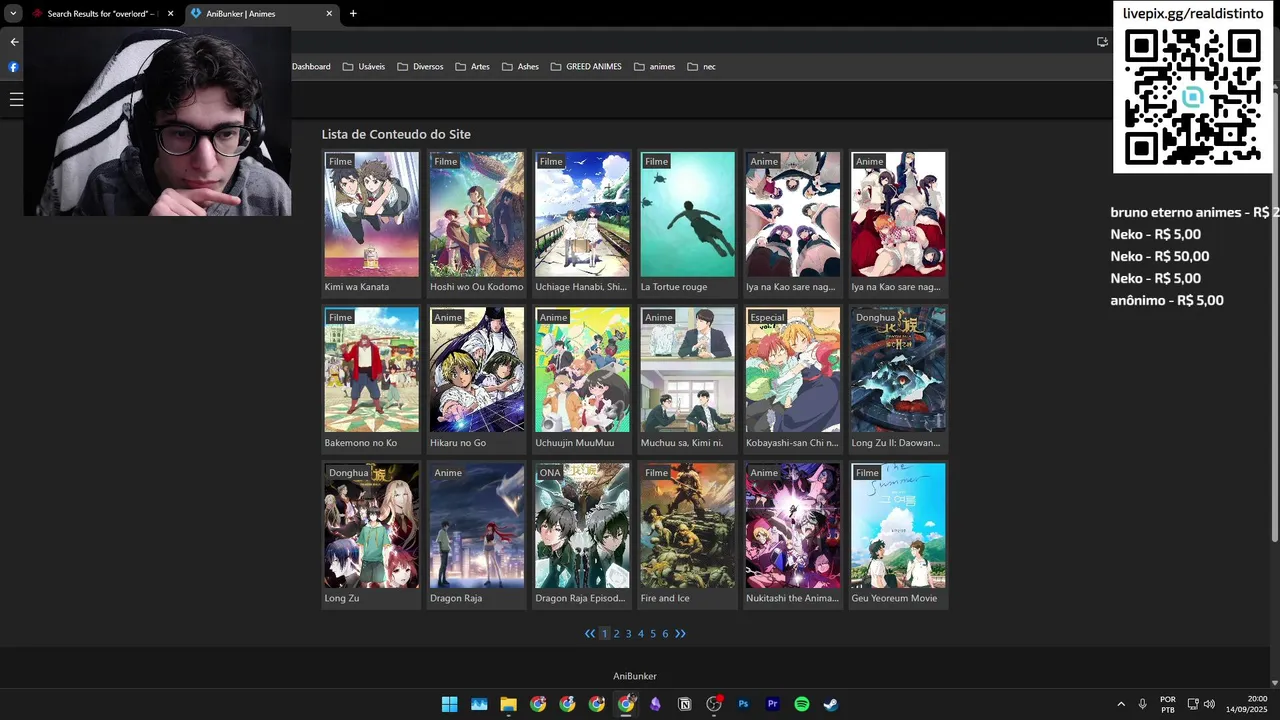The image size is (1280, 720).
Task: Open Obsidian from the taskbar
Action: point(655,704)
